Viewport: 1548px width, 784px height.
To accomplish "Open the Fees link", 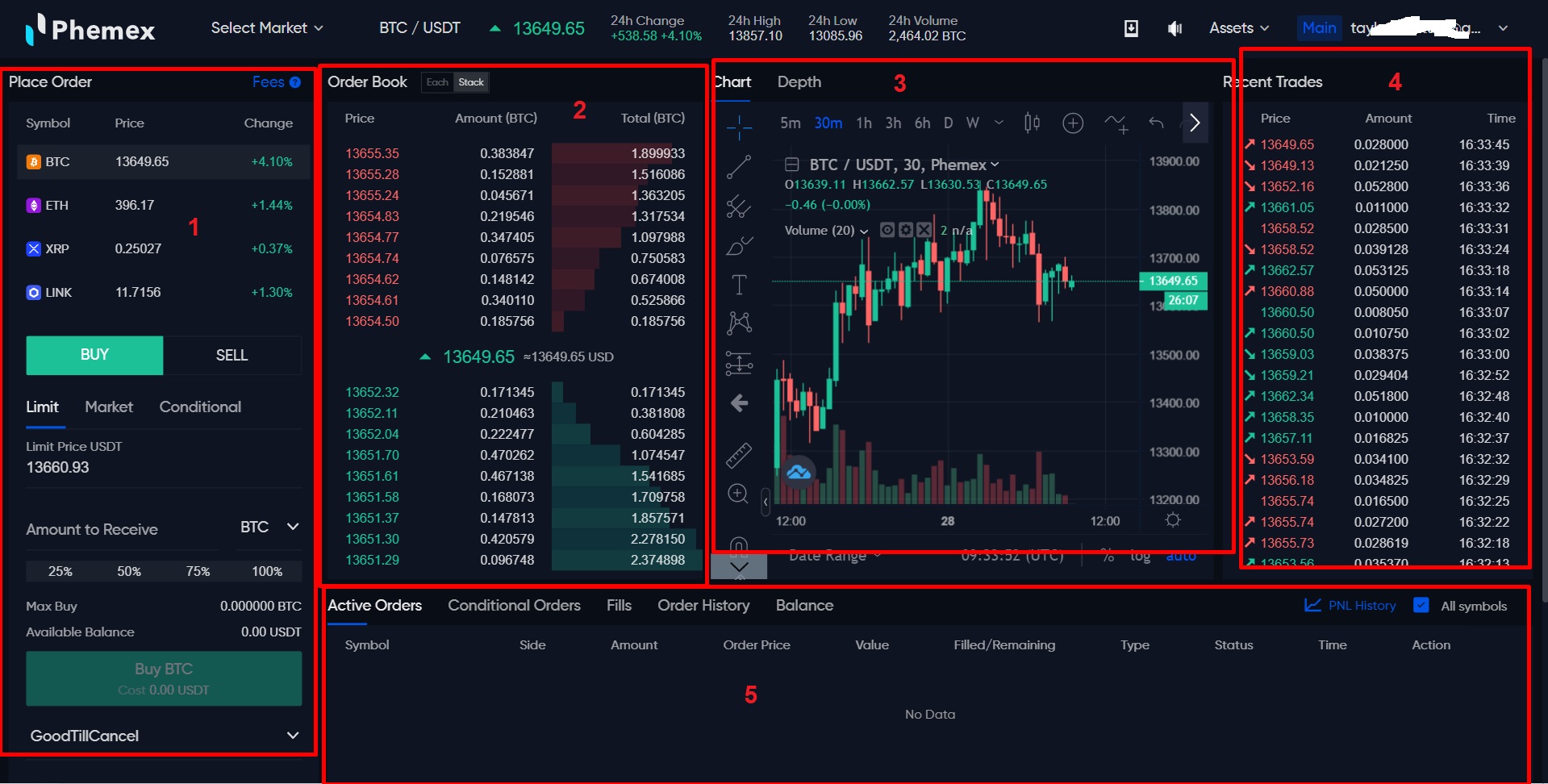I will (268, 81).
